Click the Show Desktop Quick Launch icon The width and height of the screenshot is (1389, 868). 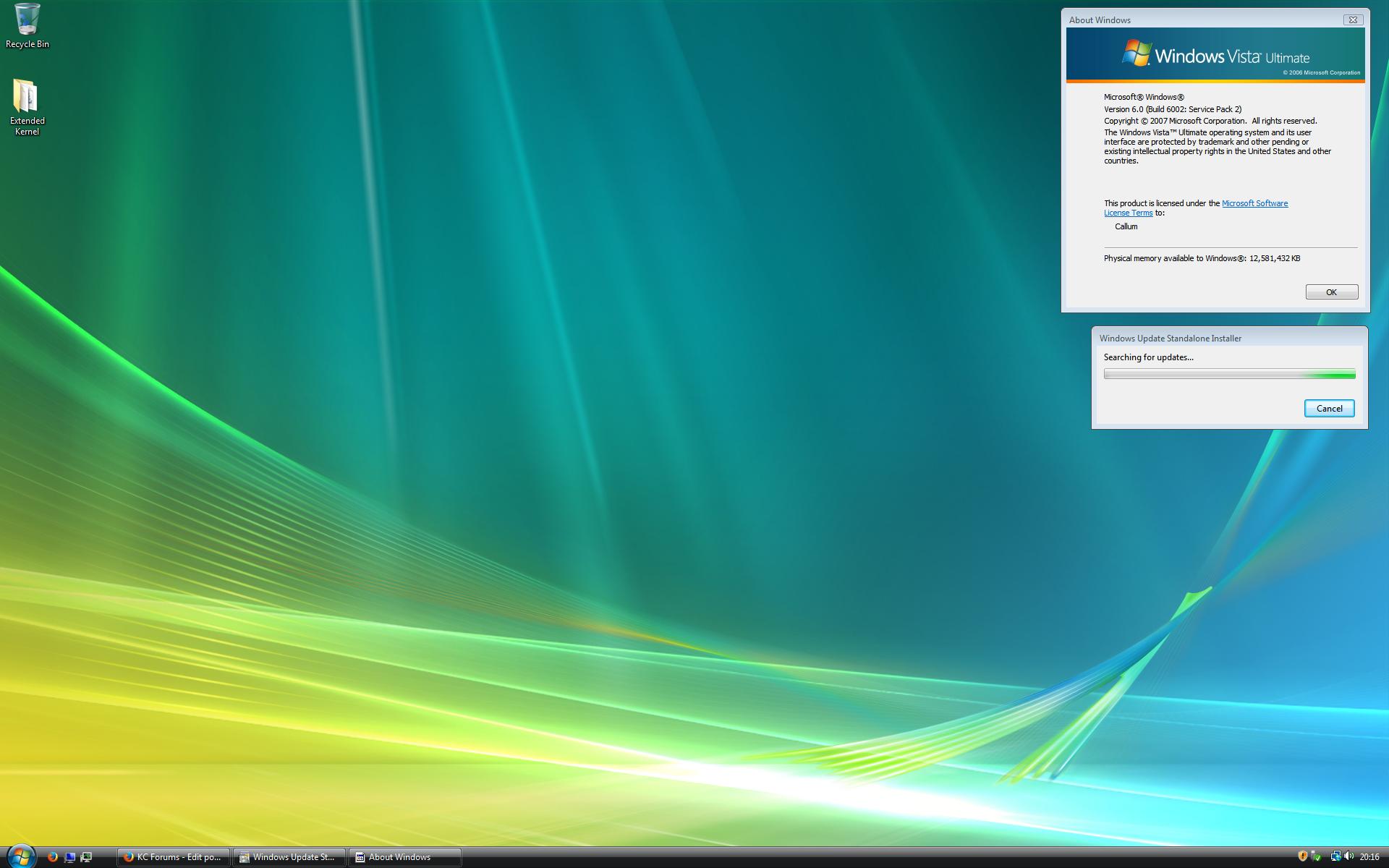(69, 857)
